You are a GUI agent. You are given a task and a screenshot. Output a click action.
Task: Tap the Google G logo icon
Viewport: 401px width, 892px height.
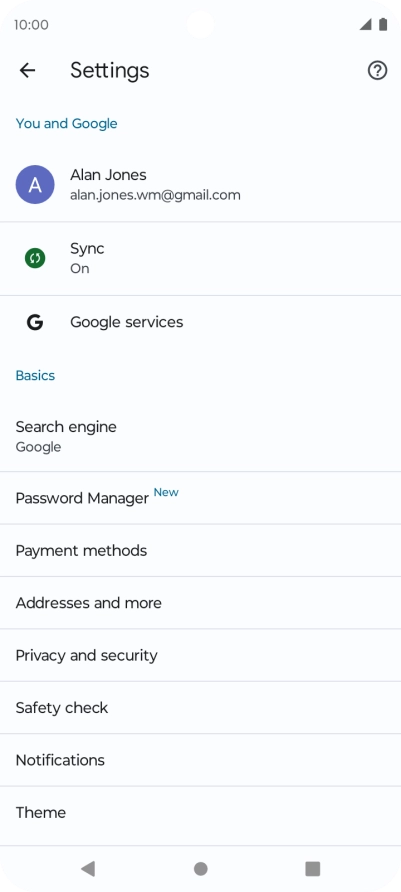pos(35,322)
